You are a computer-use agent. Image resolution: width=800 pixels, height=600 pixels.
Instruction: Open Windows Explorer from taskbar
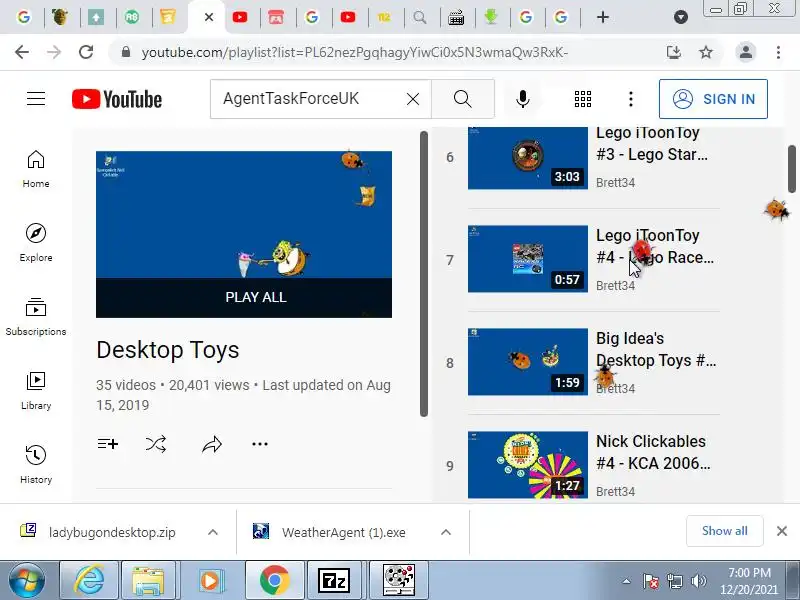147,581
